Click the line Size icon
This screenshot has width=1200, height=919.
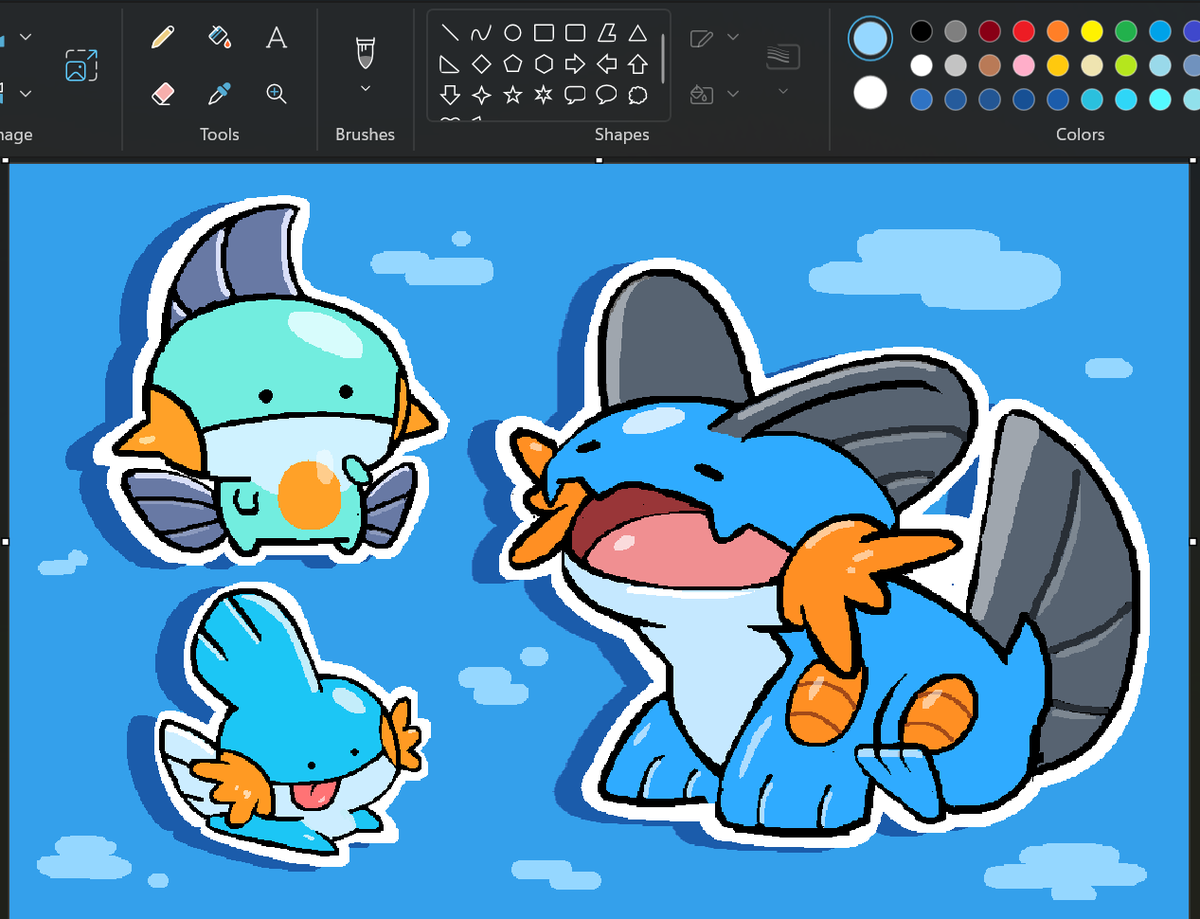[782, 56]
